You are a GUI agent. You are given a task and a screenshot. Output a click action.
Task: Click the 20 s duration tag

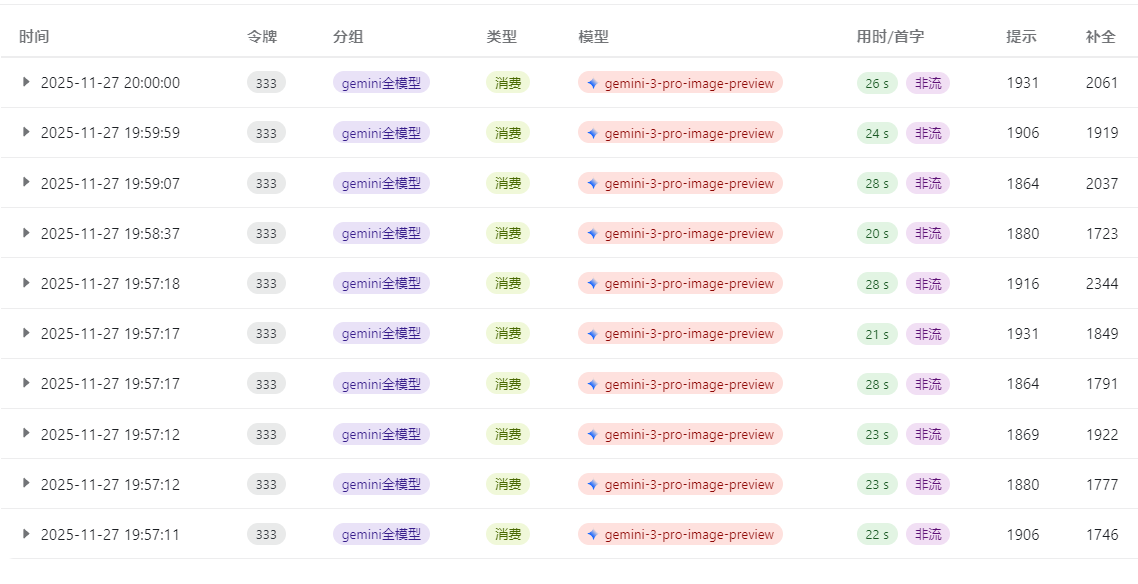[877, 234]
